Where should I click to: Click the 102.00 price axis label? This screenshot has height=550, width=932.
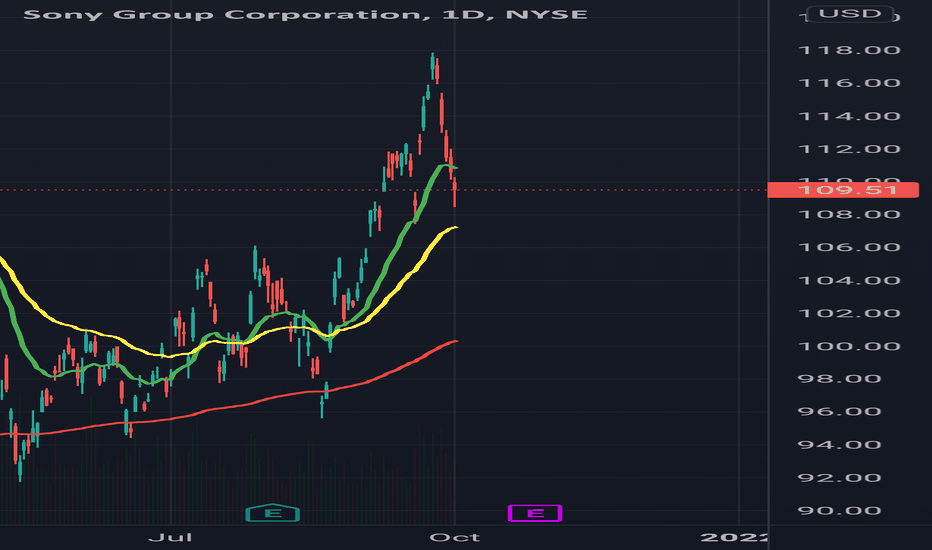pos(849,313)
